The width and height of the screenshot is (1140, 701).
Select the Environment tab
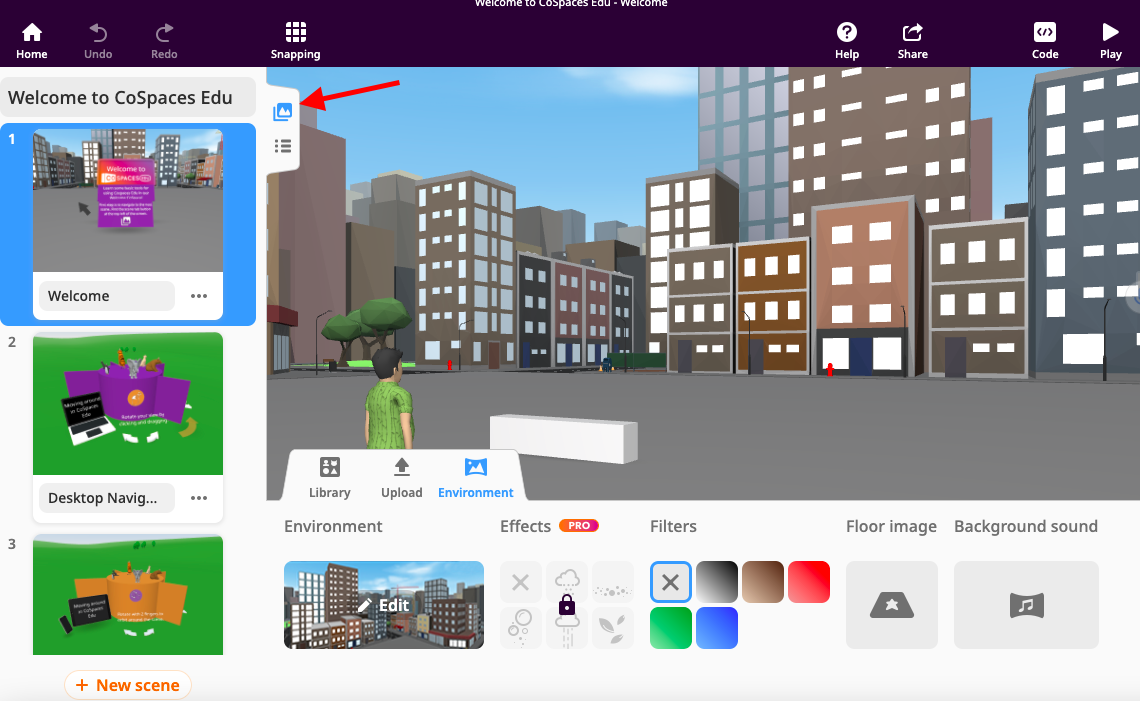tap(475, 478)
